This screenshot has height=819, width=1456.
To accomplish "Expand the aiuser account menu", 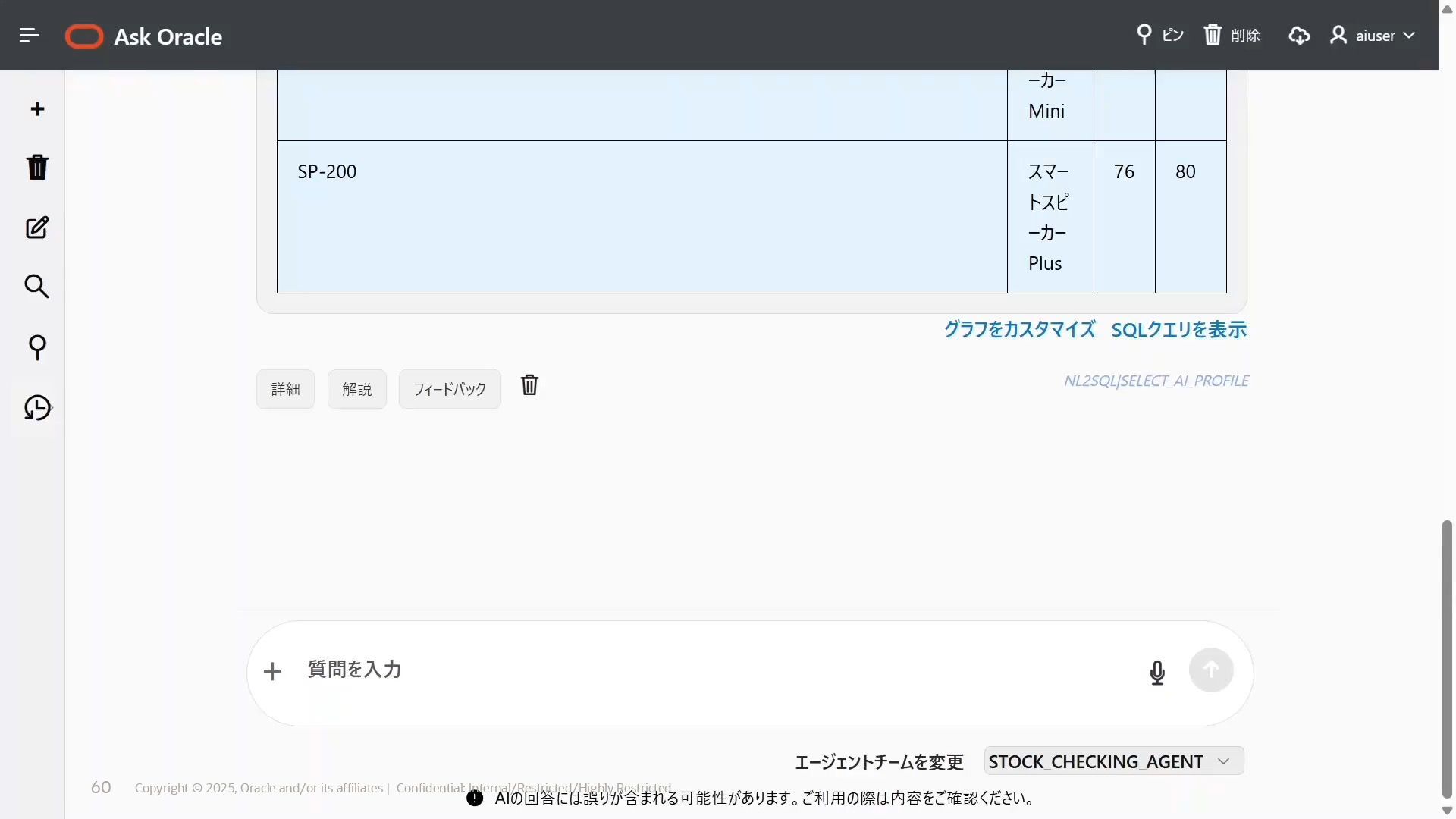I will click(x=1373, y=36).
